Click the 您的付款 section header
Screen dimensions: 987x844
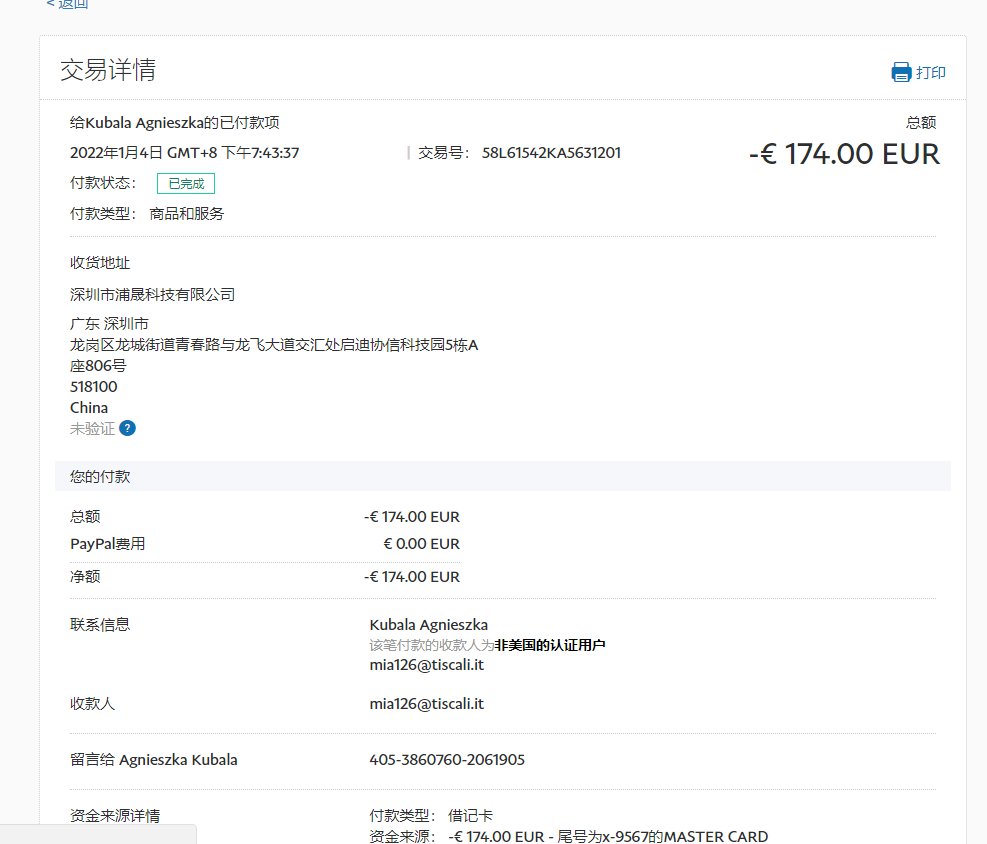100,477
